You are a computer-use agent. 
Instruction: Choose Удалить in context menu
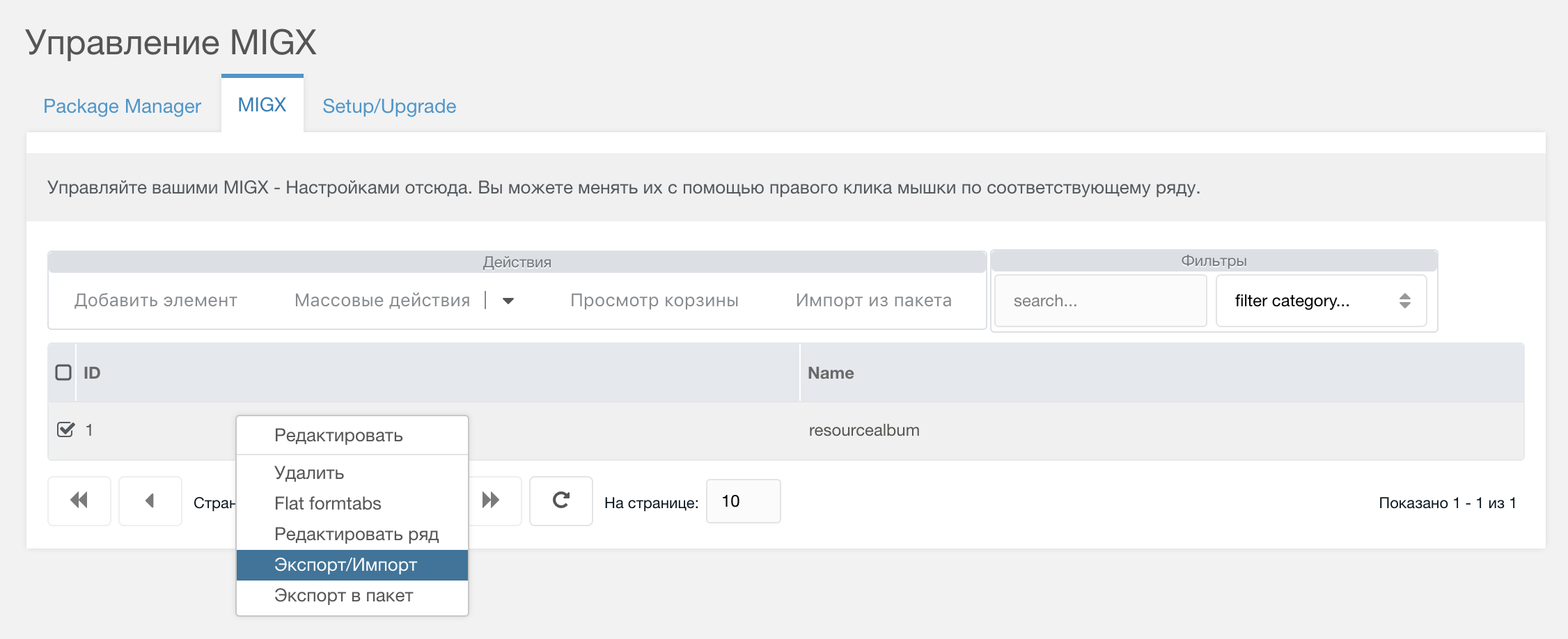(x=352, y=473)
